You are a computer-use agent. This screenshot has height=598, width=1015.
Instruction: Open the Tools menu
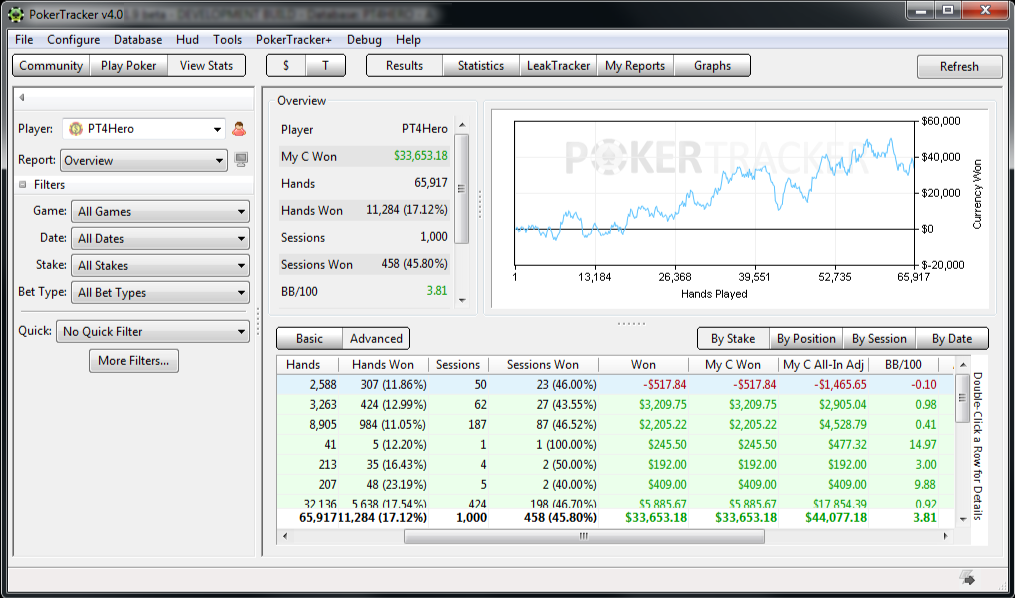(x=227, y=39)
